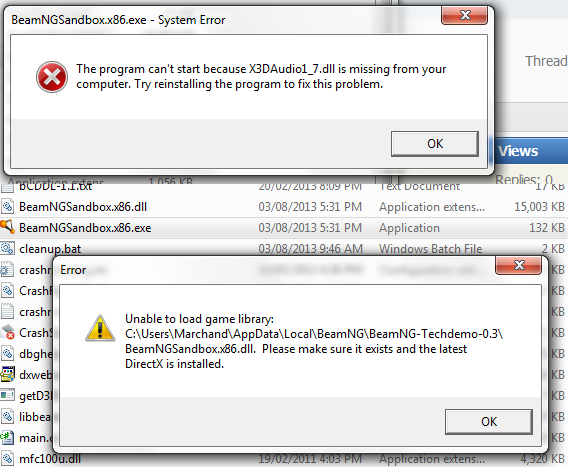Select the BCDDL-1.1.txt file entry

[x=55, y=186]
